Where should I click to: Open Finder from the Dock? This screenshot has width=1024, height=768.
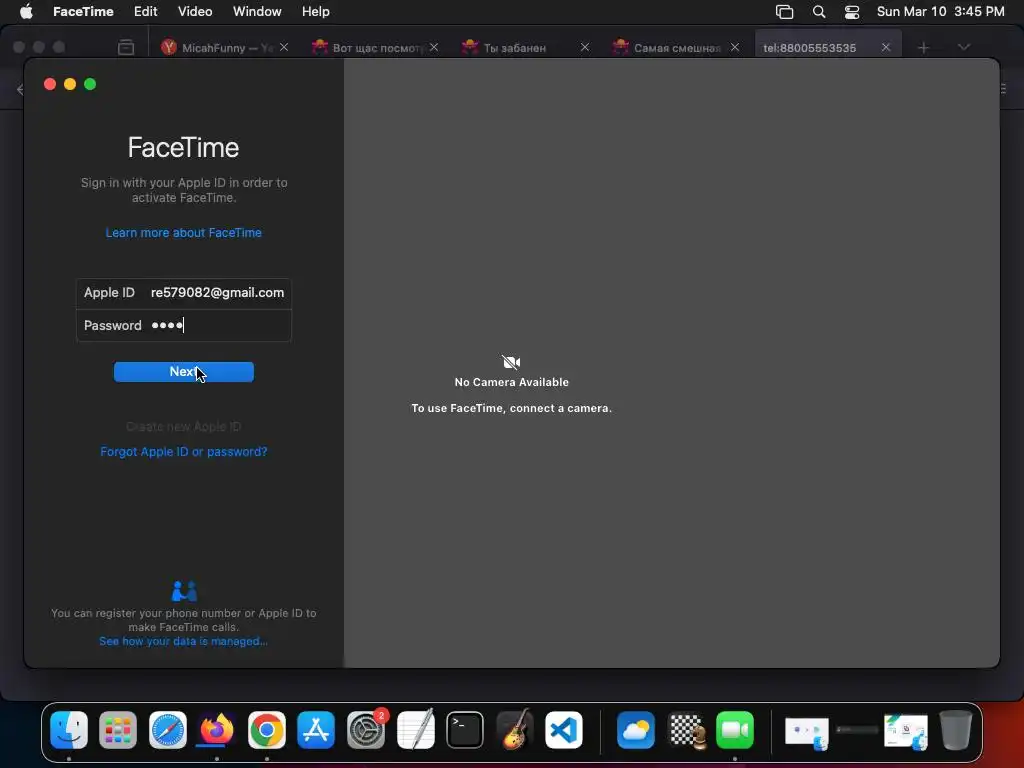click(69, 729)
